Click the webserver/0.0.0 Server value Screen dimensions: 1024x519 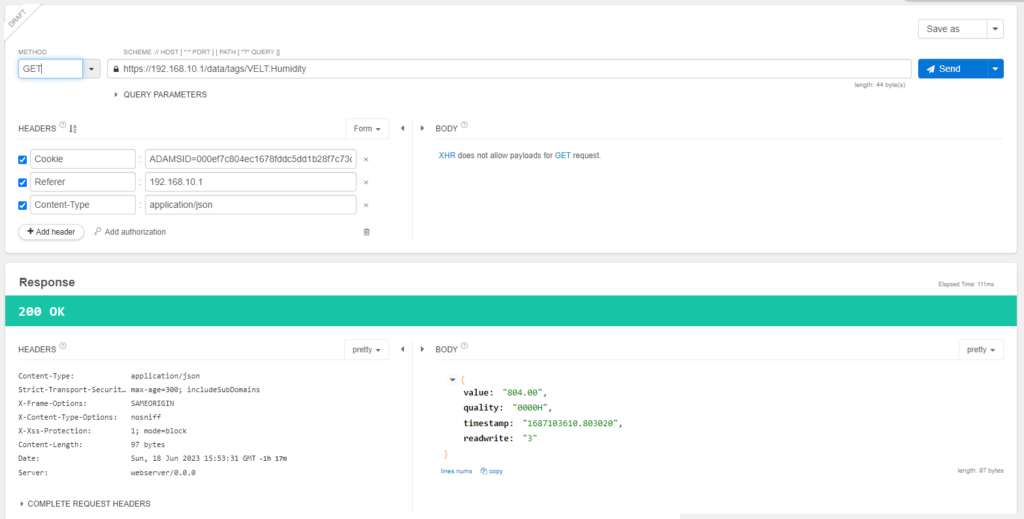pos(163,473)
